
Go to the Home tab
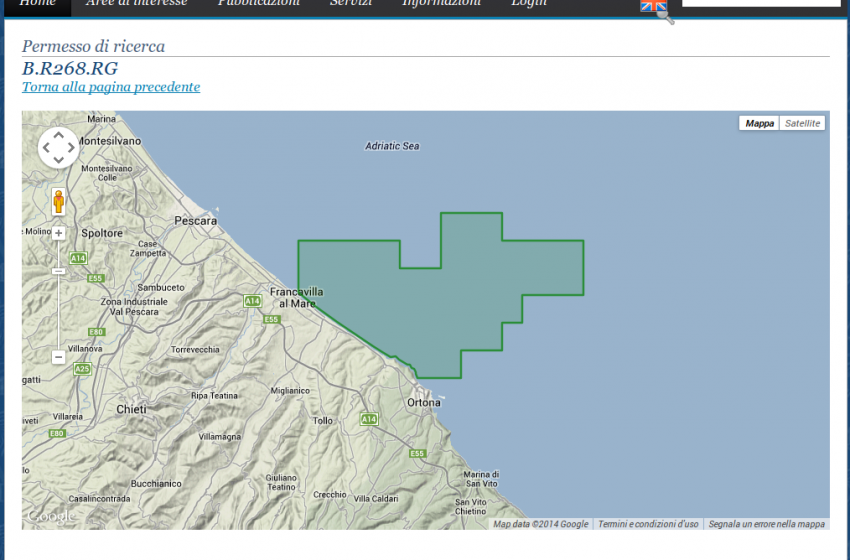click(x=38, y=4)
